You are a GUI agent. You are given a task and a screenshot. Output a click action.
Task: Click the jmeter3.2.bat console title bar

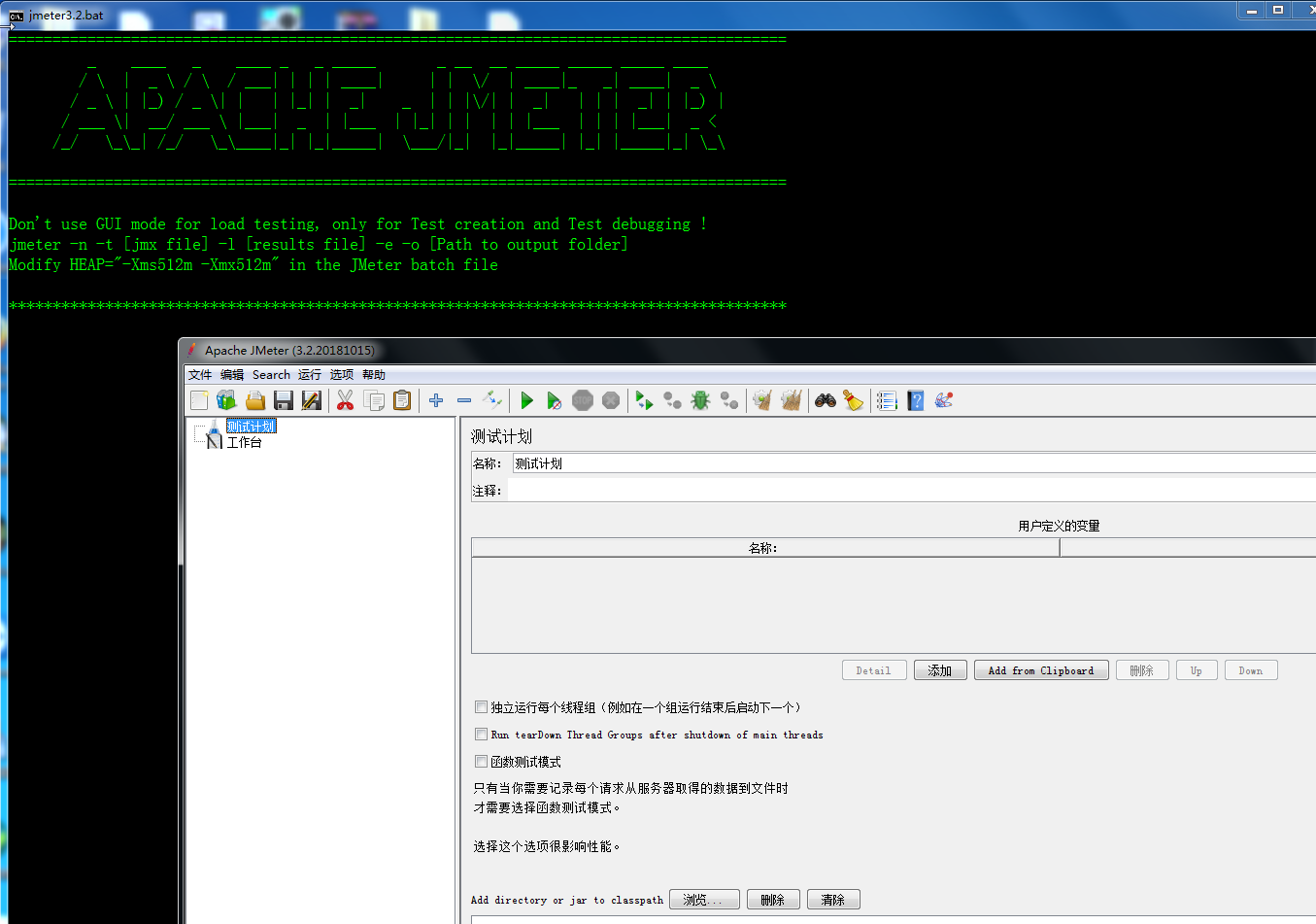coord(622,15)
